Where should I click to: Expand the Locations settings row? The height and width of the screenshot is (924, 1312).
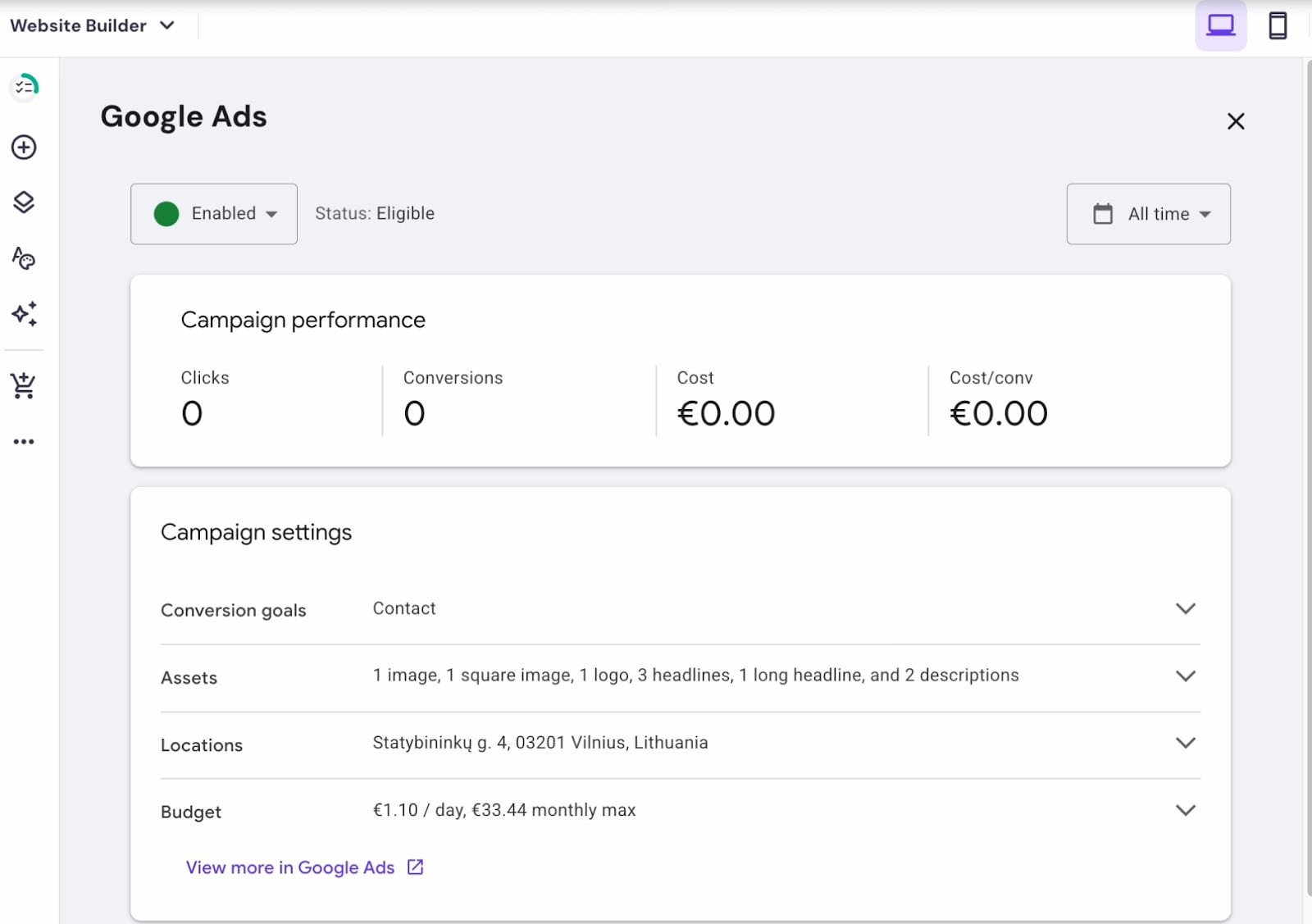tap(1185, 743)
